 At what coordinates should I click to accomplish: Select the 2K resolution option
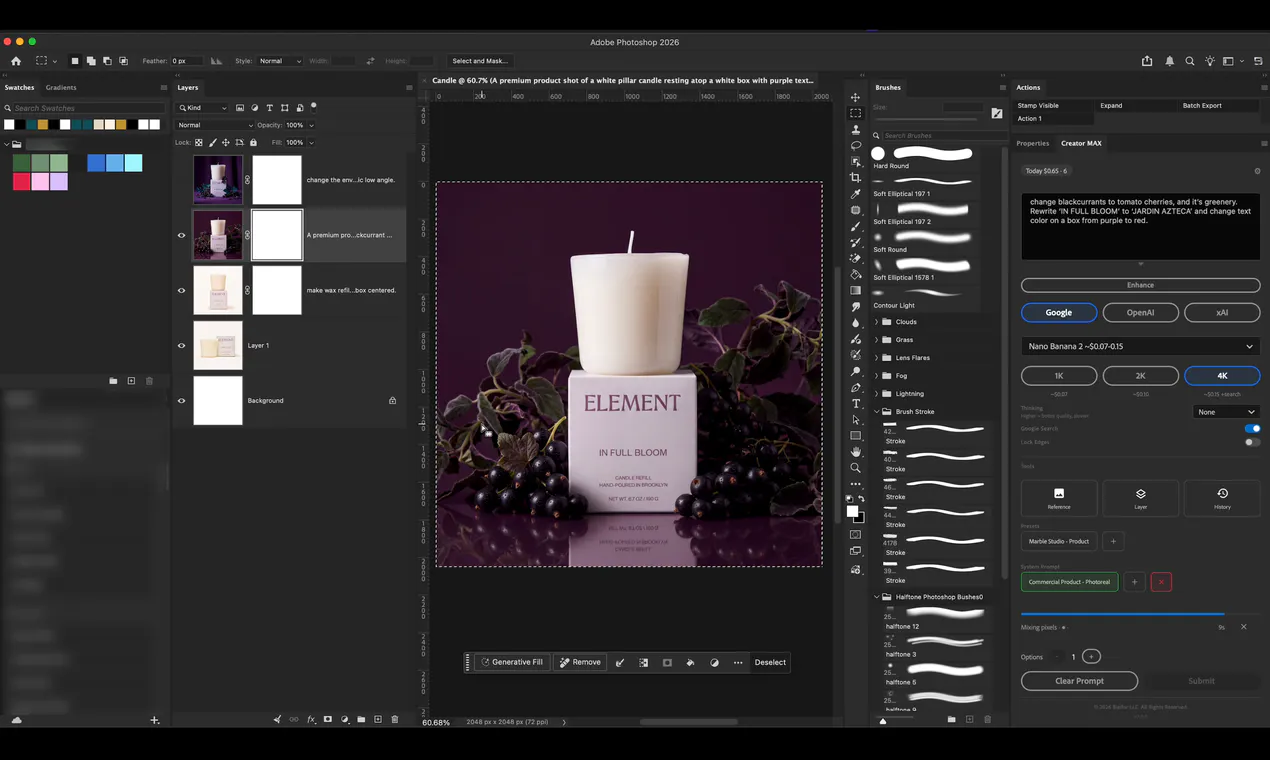point(1140,376)
